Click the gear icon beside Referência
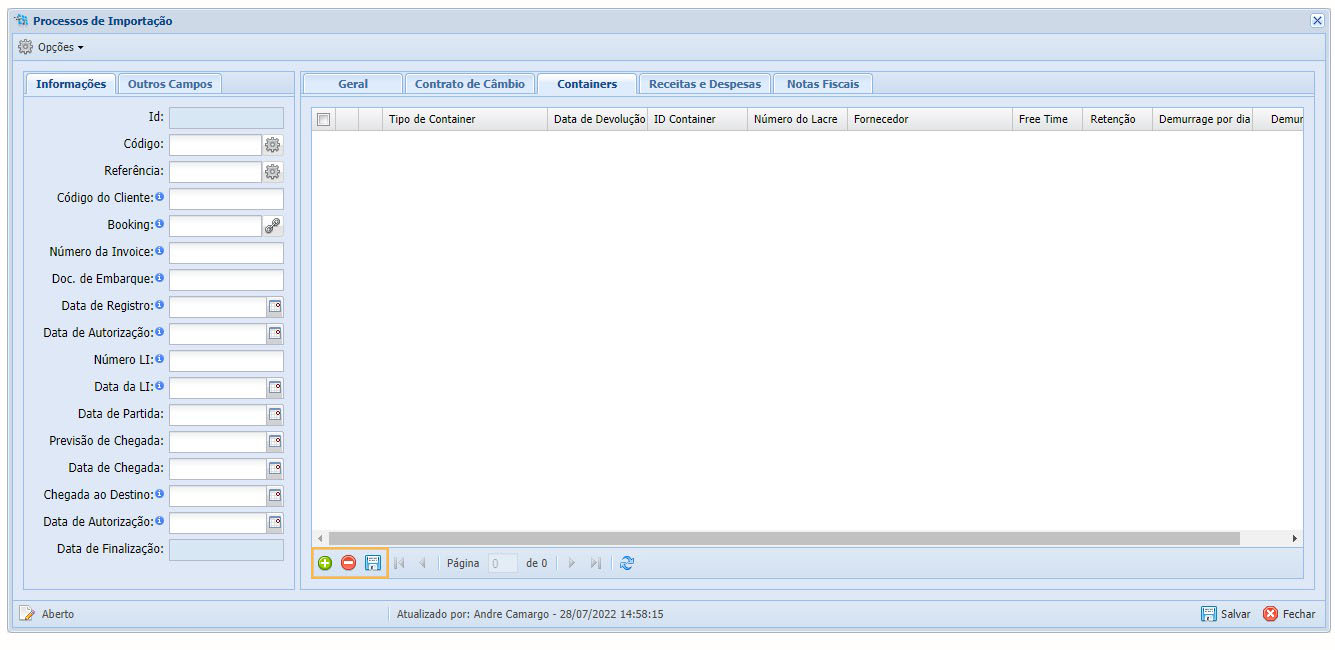The width and height of the screenshot is (1335, 650). click(x=273, y=172)
